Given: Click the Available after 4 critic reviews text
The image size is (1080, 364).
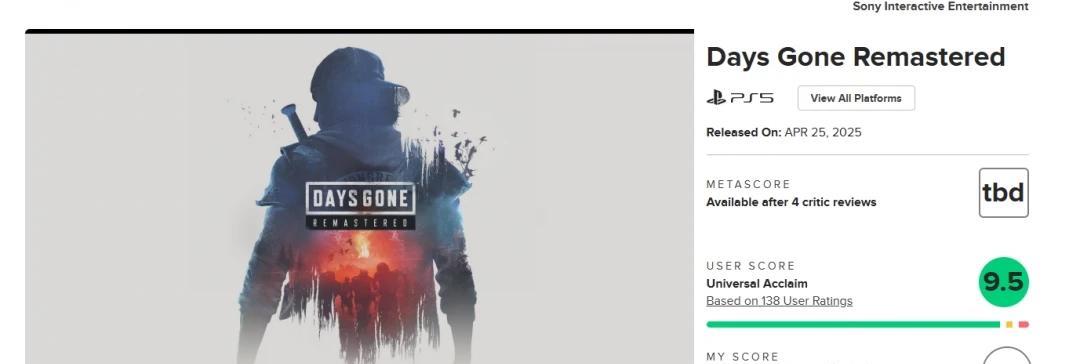Looking at the screenshot, I should click(791, 202).
